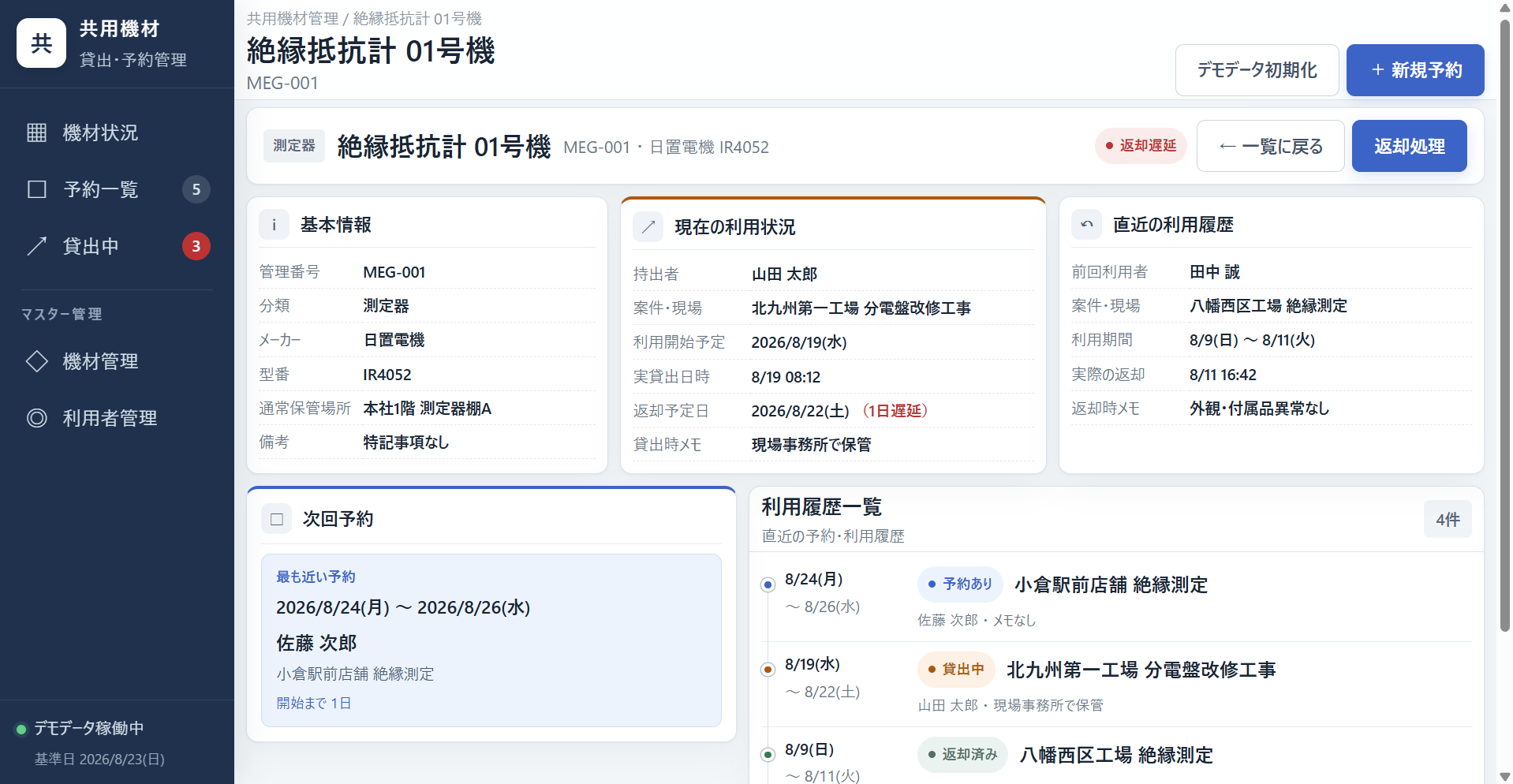Click the デモデータ初期化 button
The width and height of the screenshot is (1513, 784).
(x=1257, y=70)
